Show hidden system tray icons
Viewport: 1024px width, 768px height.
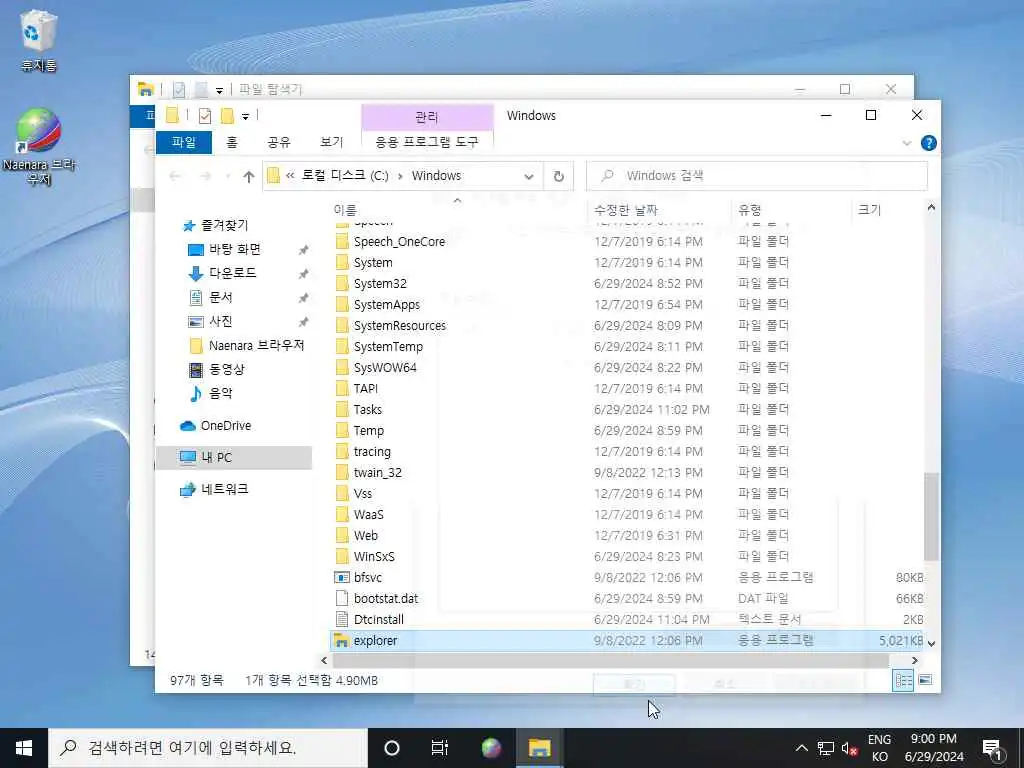click(802, 748)
